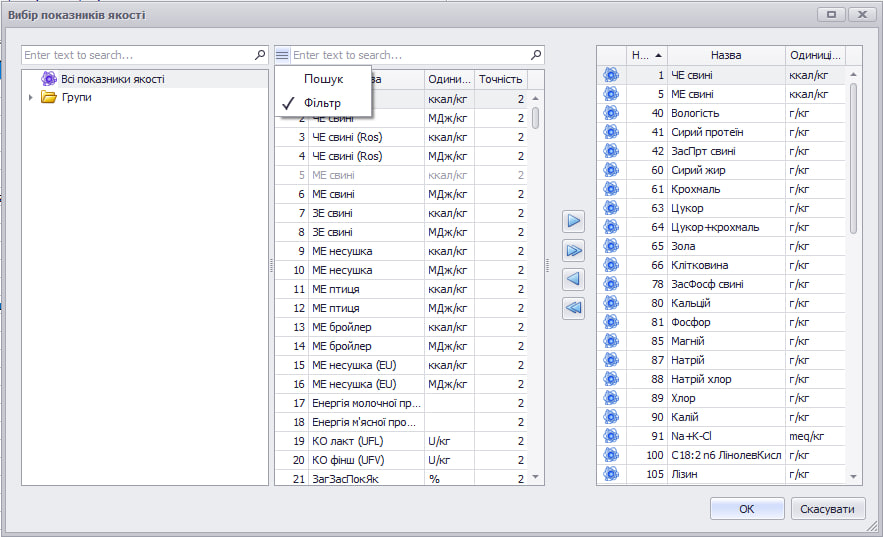Choose the checked Фільтр menu option

[323, 103]
